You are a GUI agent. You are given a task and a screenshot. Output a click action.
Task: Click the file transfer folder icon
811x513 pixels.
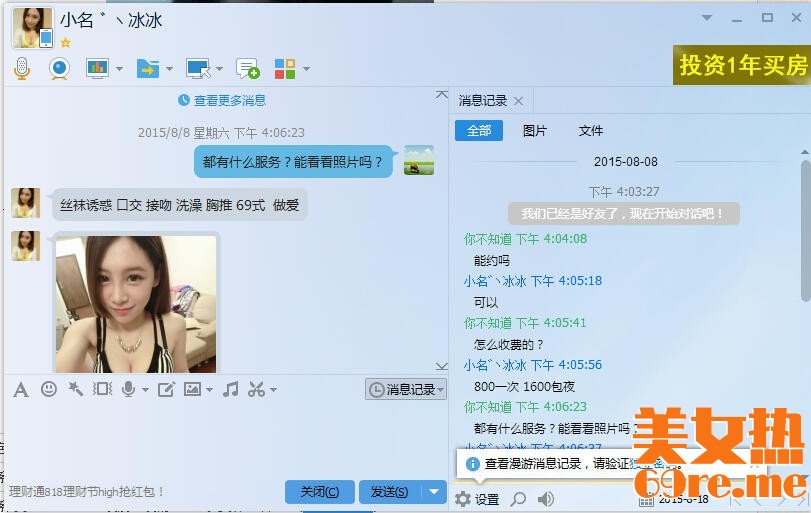[147, 68]
